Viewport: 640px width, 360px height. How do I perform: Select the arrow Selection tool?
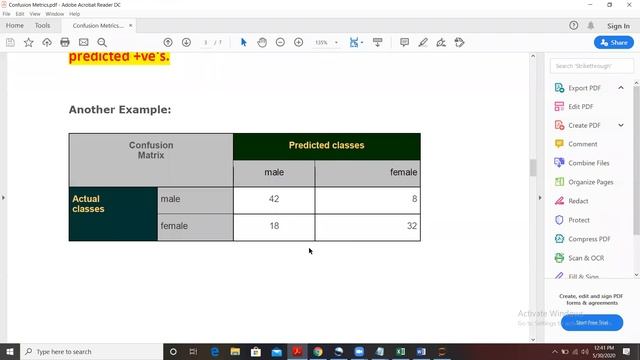pyautogui.click(x=244, y=42)
